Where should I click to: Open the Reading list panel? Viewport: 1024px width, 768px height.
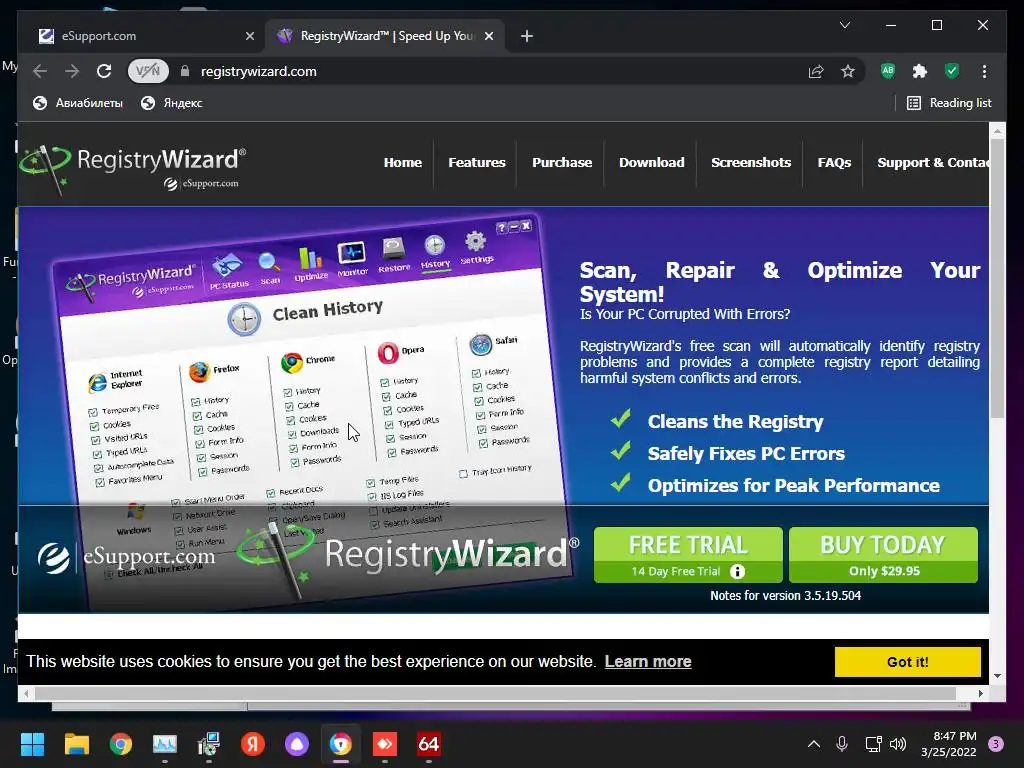tap(950, 103)
